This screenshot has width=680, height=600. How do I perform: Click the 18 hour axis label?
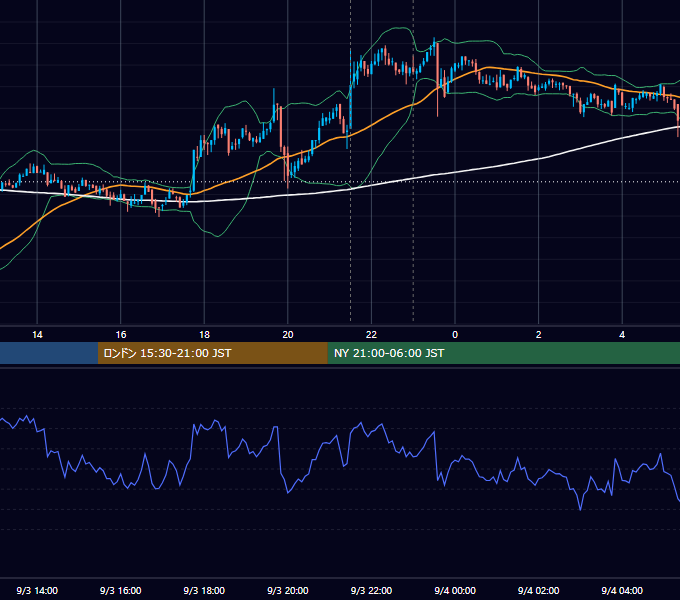204,335
